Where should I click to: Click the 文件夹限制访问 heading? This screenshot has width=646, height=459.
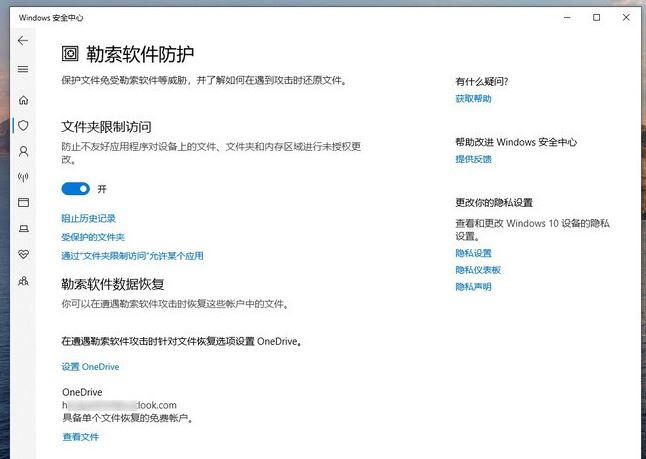[x=106, y=126]
